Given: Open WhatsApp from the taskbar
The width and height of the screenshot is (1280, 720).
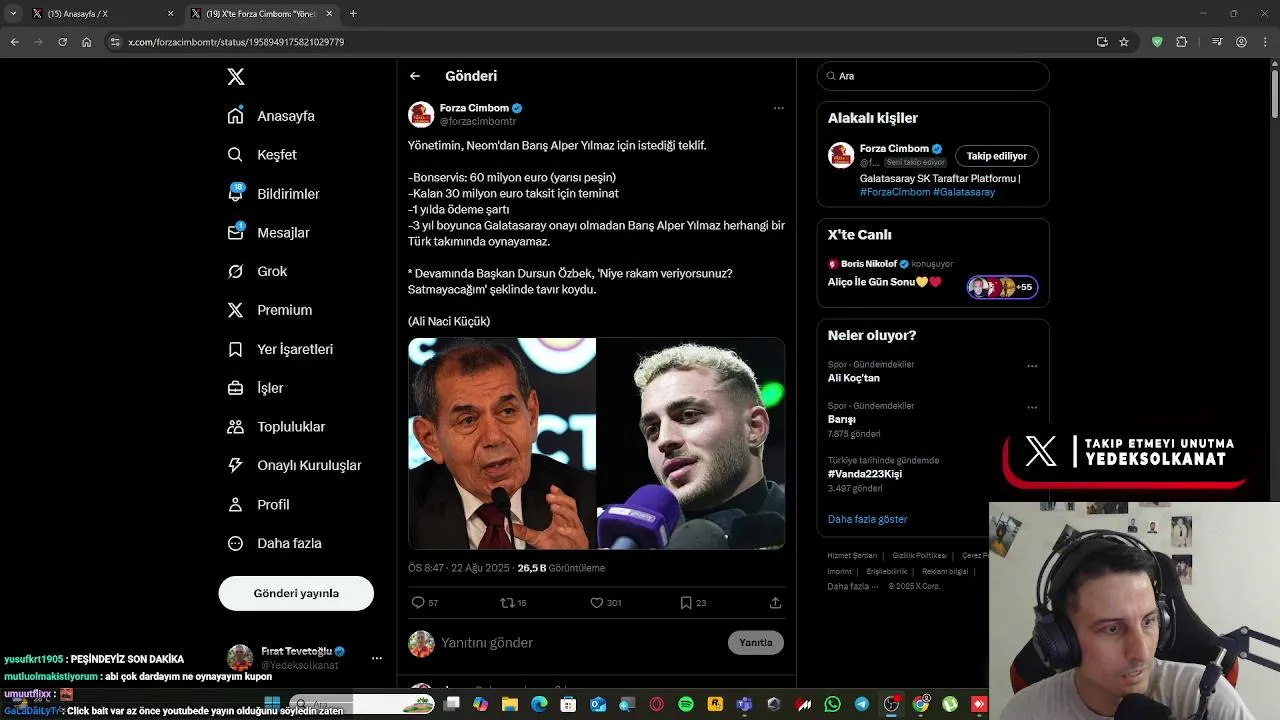Looking at the screenshot, I should [x=832, y=705].
